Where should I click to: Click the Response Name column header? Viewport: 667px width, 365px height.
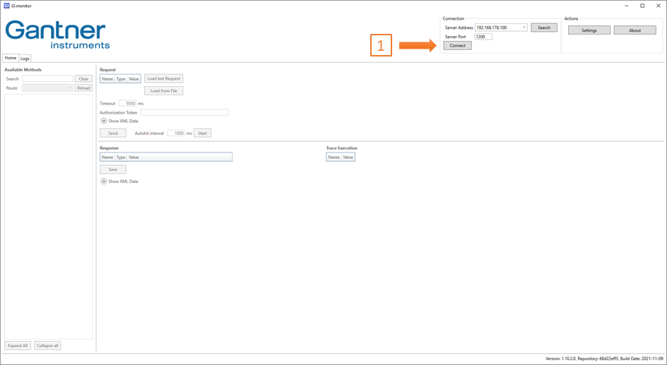pyautogui.click(x=108, y=157)
